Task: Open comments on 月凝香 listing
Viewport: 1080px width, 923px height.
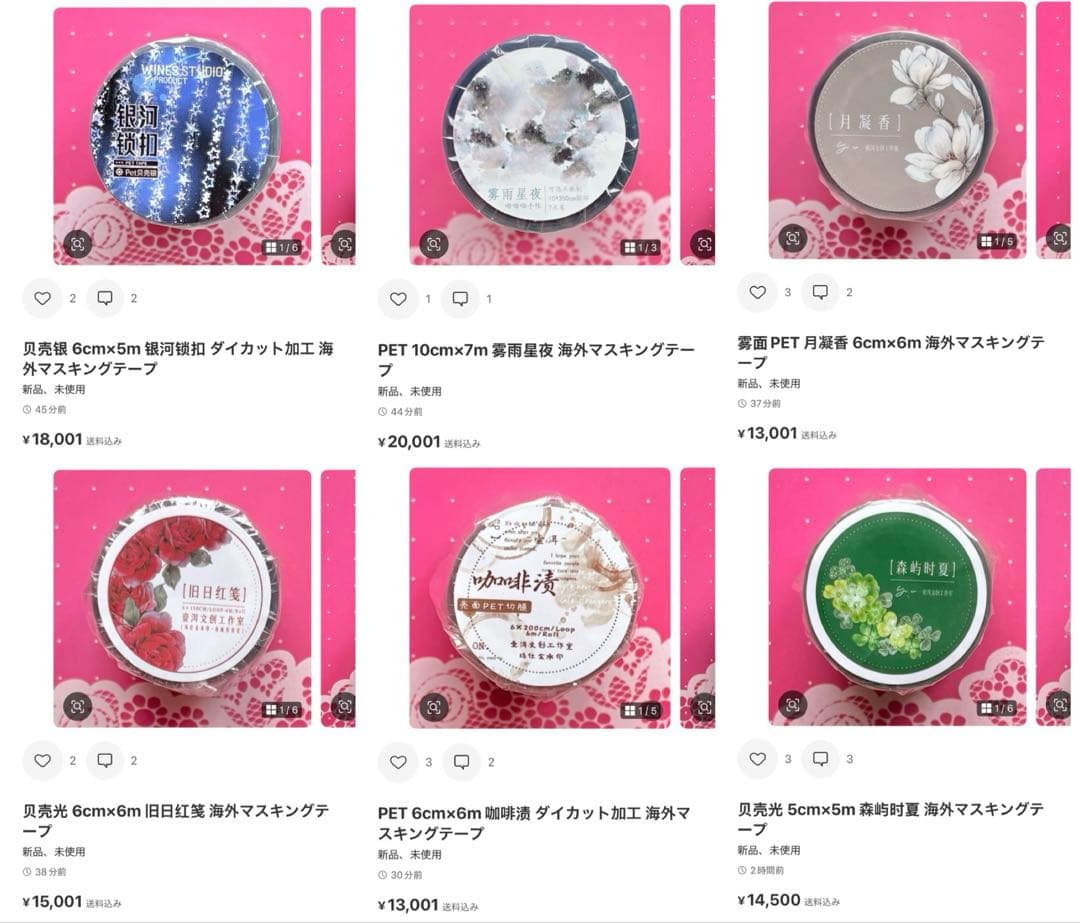Action: pos(820,292)
